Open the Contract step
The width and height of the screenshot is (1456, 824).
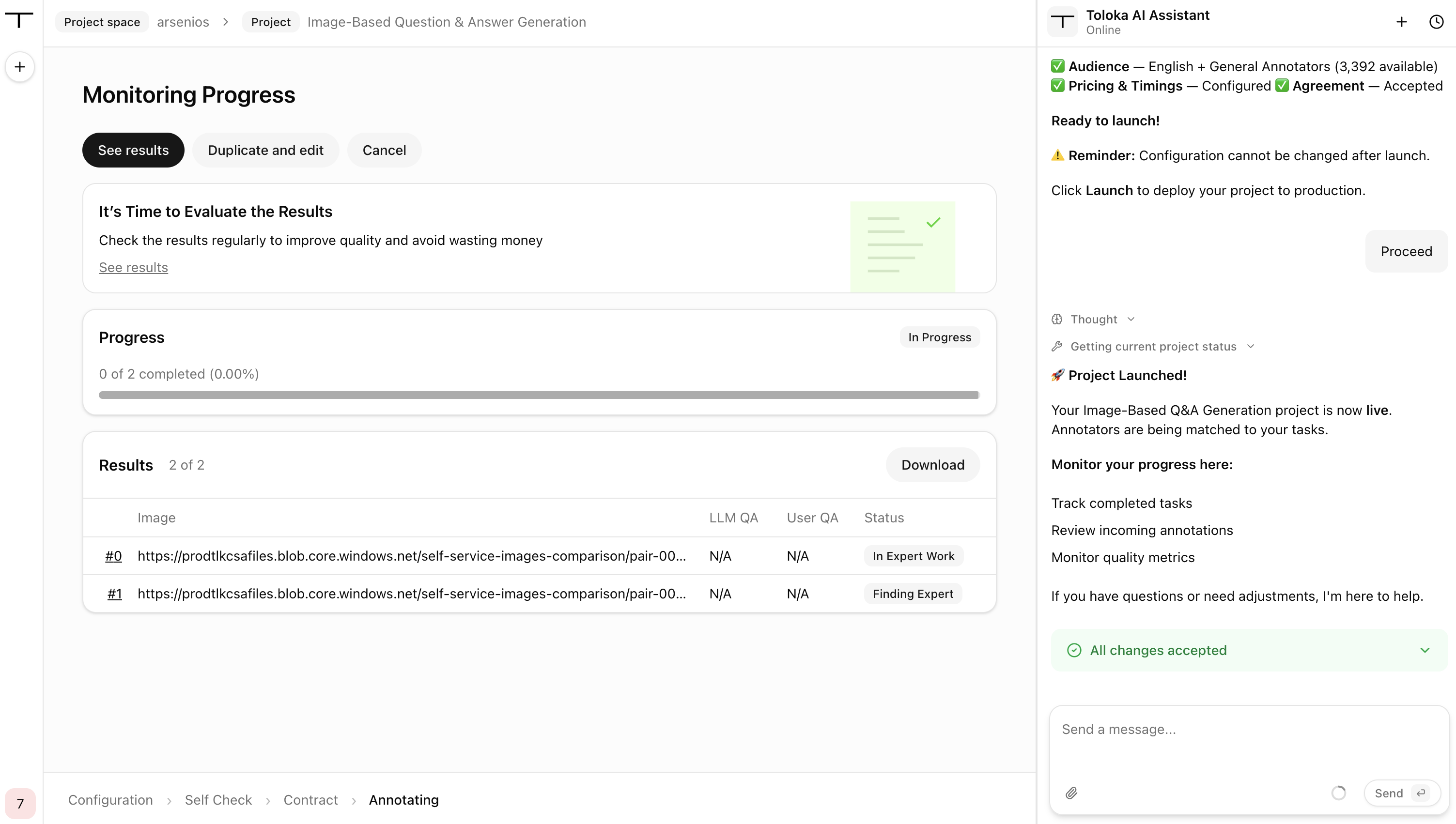point(310,800)
